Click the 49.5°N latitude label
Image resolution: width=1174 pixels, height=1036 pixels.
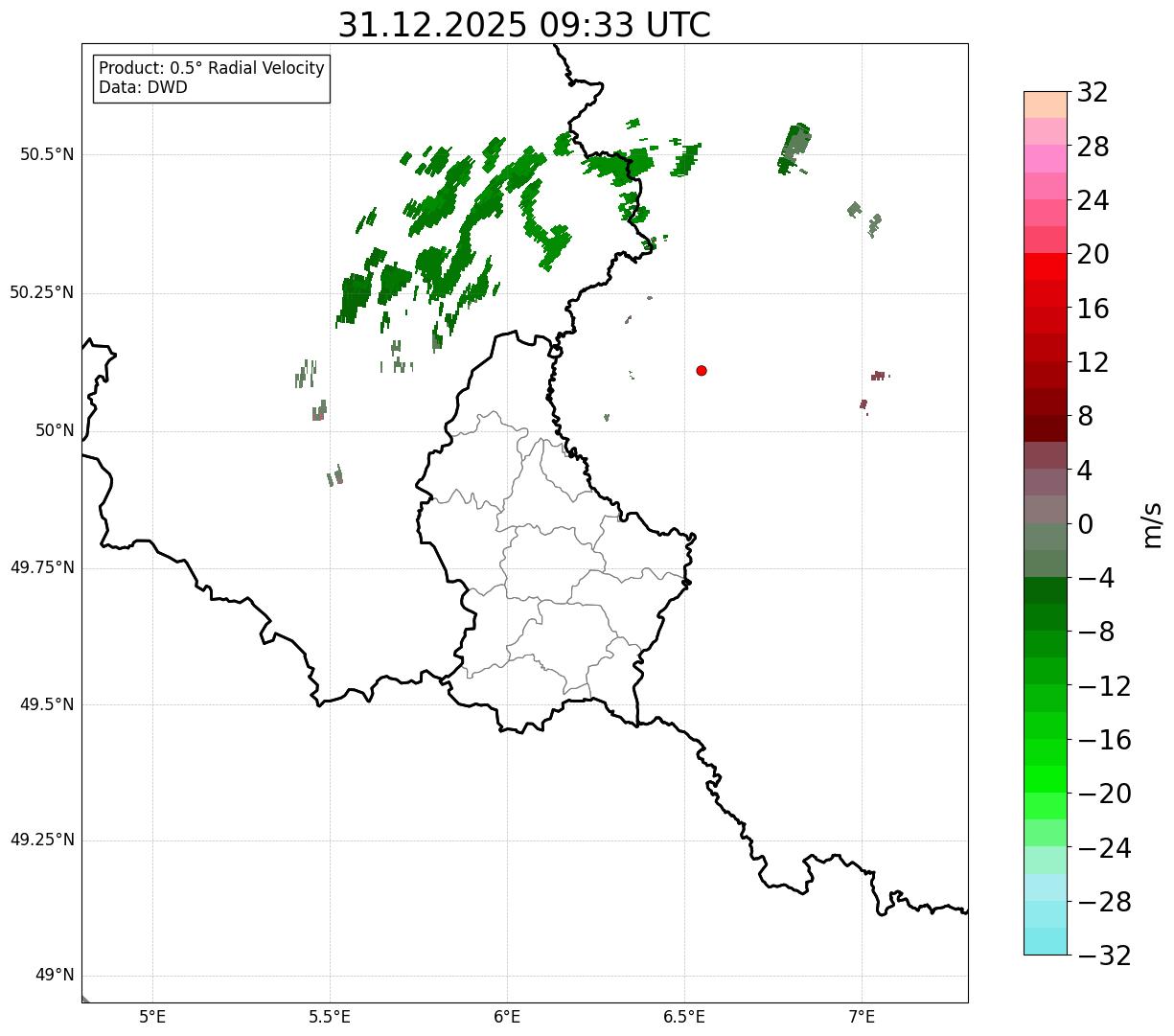pyautogui.click(x=47, y=704)
